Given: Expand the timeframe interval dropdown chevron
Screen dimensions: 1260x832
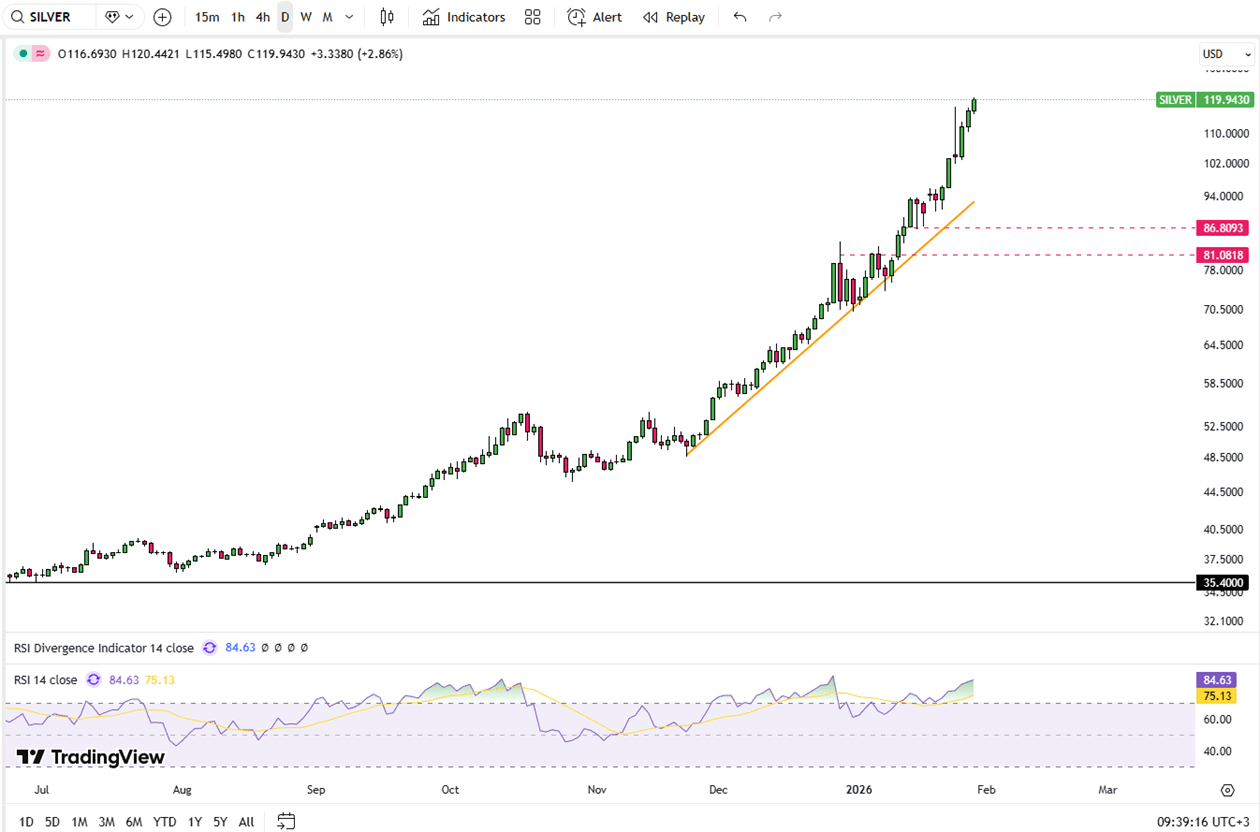Looking at the screenshot, I should 347,17.
